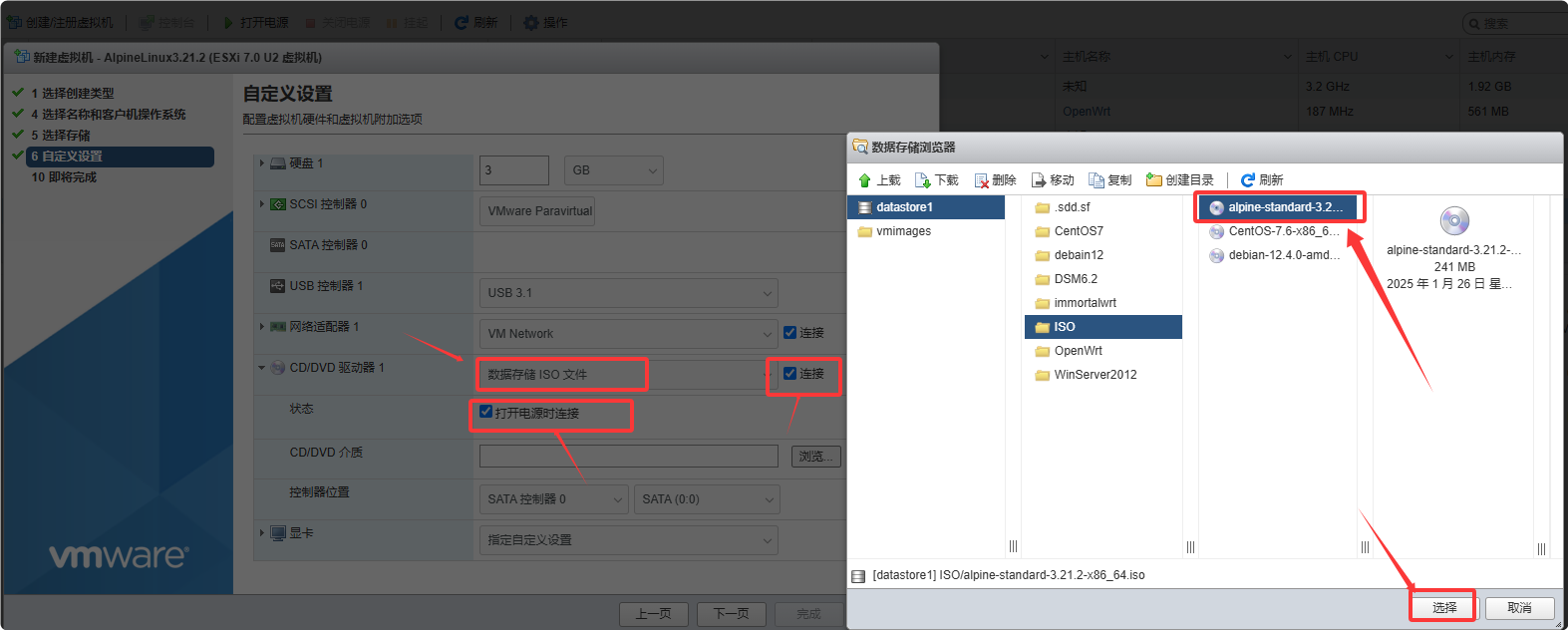
Task: Click the Move icon in datastore toolbar
Action: click(x=1039, y=180)
